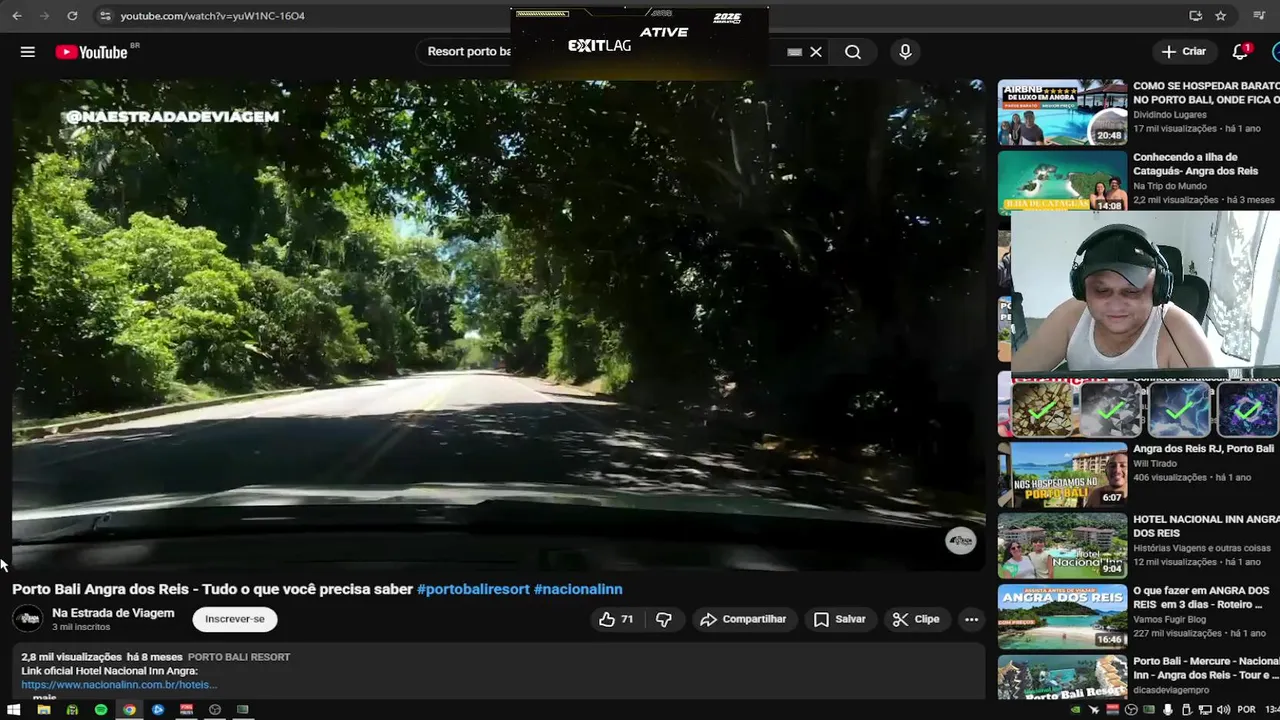This screenshot has height=720, width=1280.
Task: Open the on-screen keyboard in the search box
Action: pyautogui.click(x=795, y=52)
